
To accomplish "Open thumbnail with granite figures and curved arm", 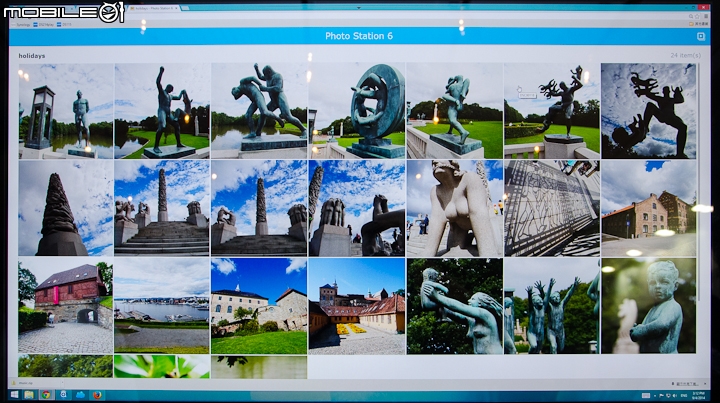I will (357, 208).
